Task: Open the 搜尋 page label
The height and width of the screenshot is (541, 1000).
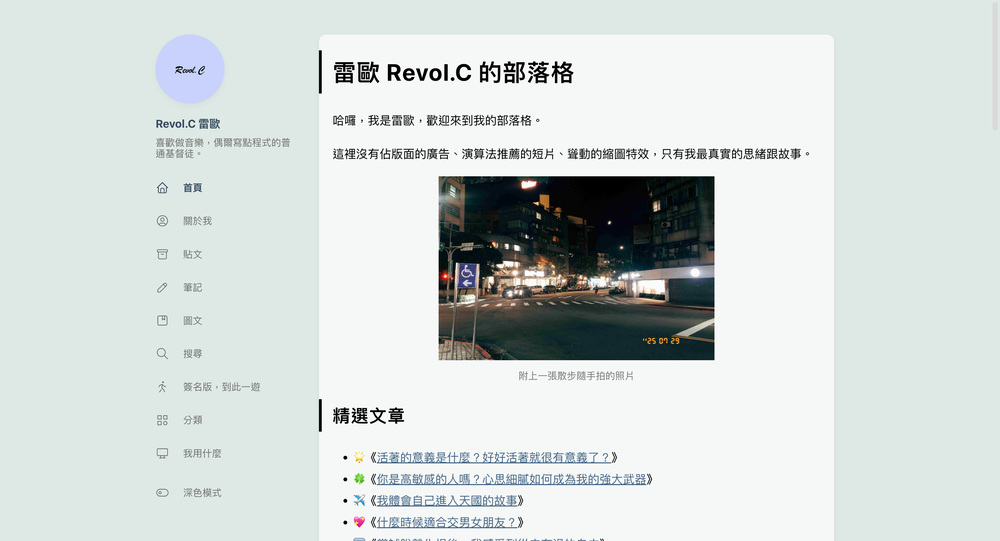Action: click(192, 354)
